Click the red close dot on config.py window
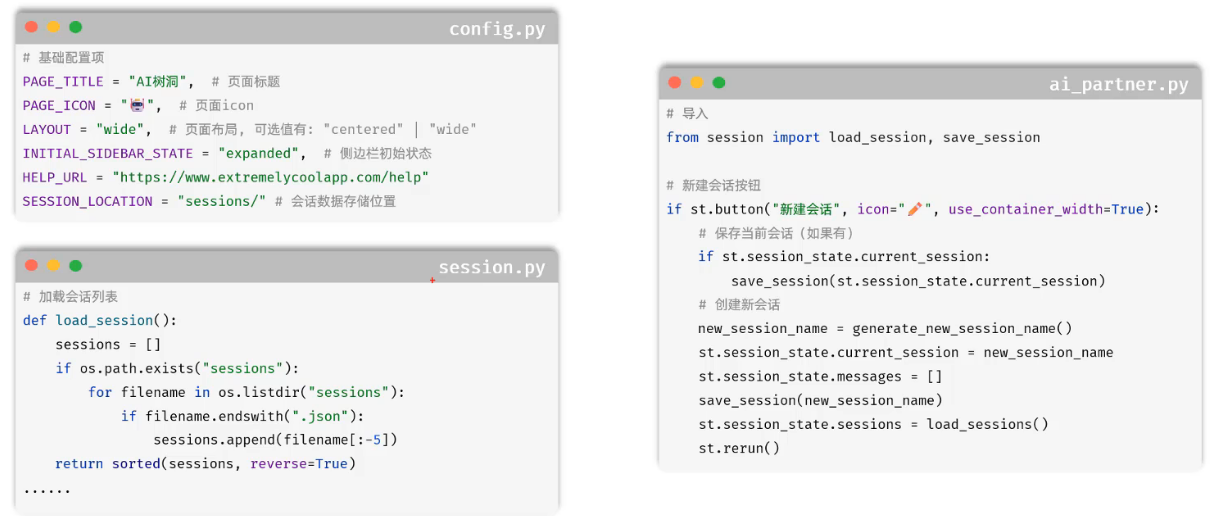This screenshot has height=516, width=1225. tap(32, 27)
